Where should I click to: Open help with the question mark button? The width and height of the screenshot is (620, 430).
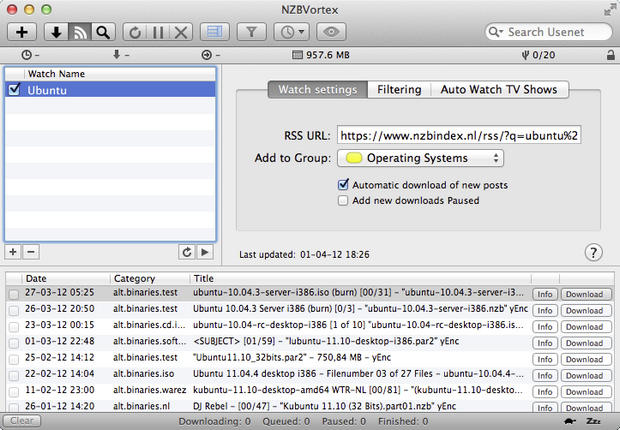(593, 252)
